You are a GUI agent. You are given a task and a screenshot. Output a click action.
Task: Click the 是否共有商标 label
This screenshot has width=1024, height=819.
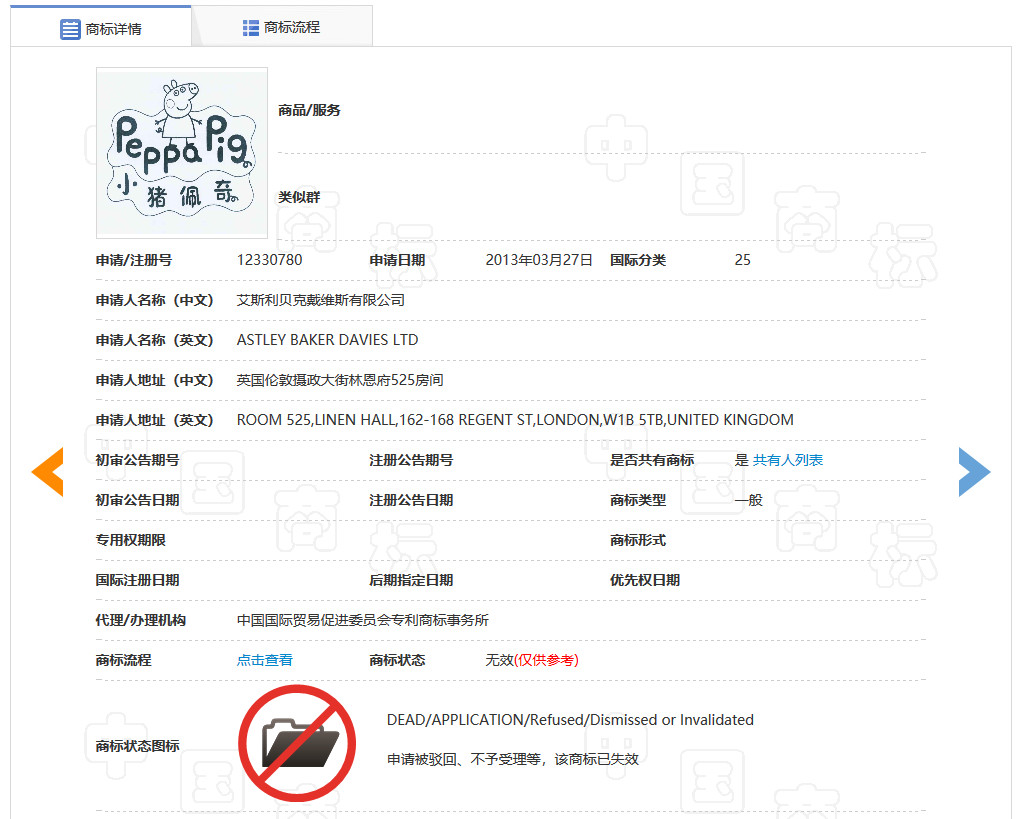coord(652,460)
